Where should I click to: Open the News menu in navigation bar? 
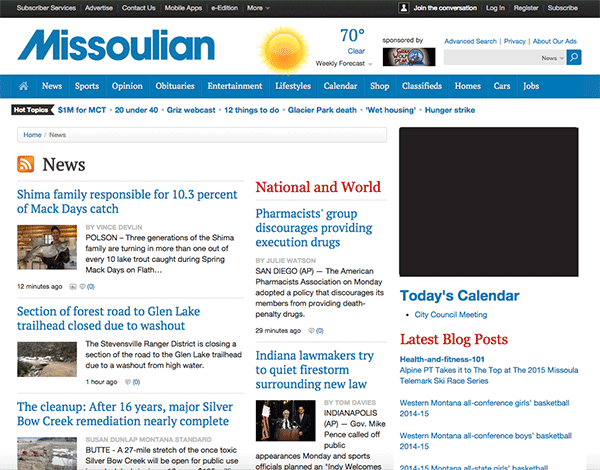[x=52, y=86]
